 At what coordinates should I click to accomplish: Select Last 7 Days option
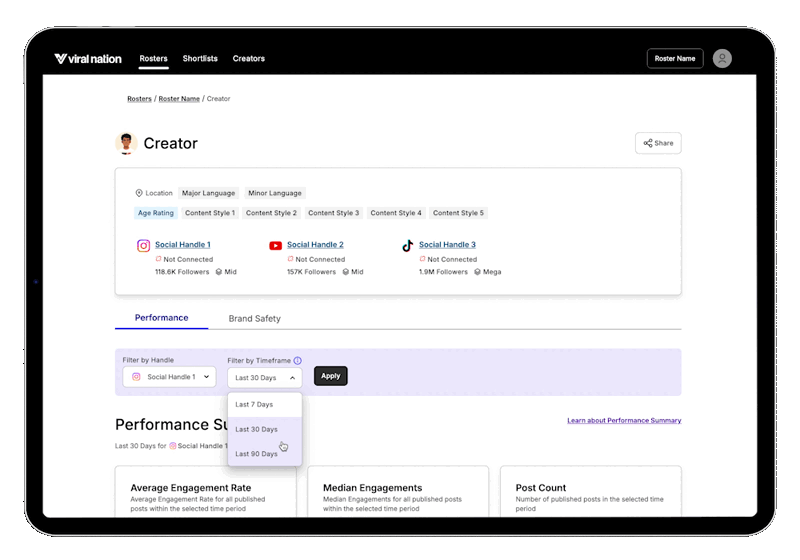coord(254,404)
